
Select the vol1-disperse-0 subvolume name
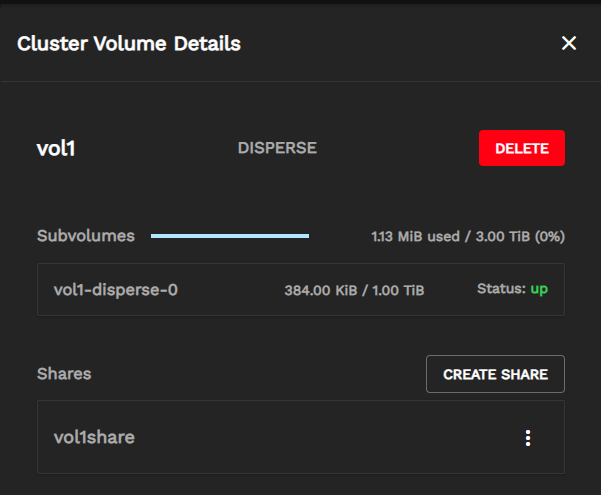click(116, 290)
